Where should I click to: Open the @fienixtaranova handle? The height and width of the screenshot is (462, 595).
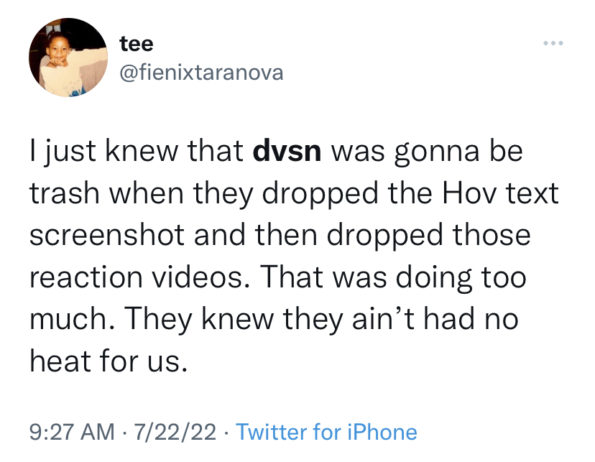pos(201,72)
